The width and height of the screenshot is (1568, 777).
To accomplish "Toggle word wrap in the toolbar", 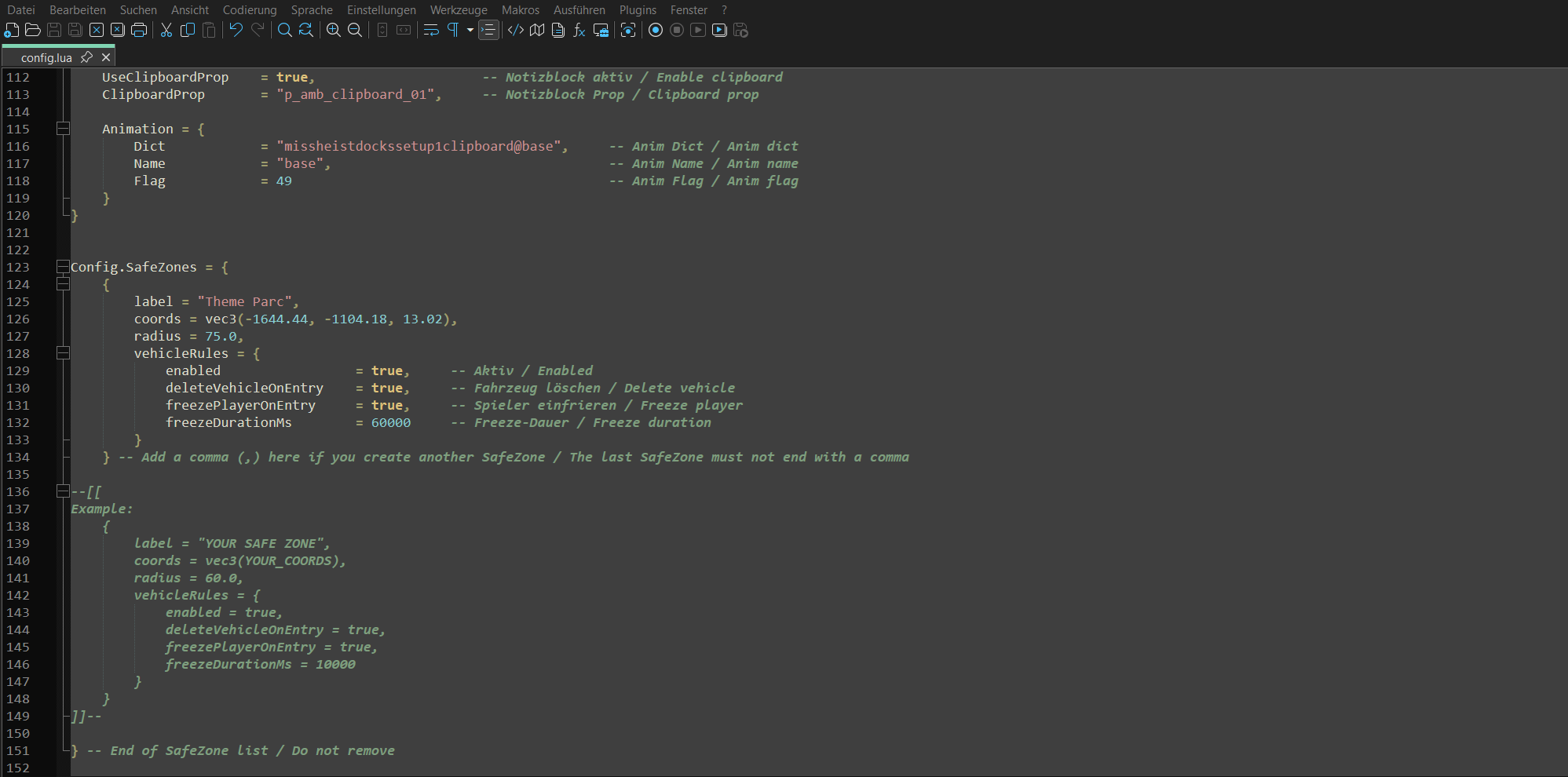I will (x=431, y=30).
